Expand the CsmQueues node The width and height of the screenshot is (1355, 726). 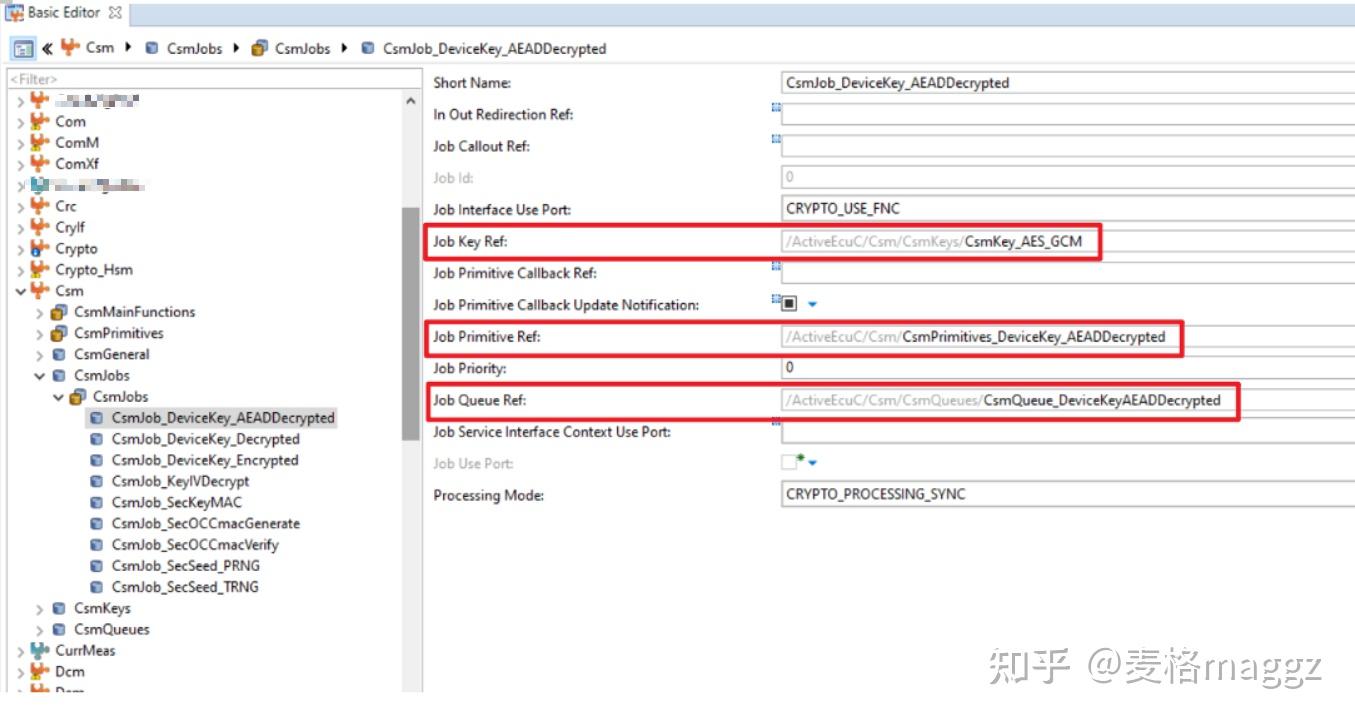coord(40,630)
